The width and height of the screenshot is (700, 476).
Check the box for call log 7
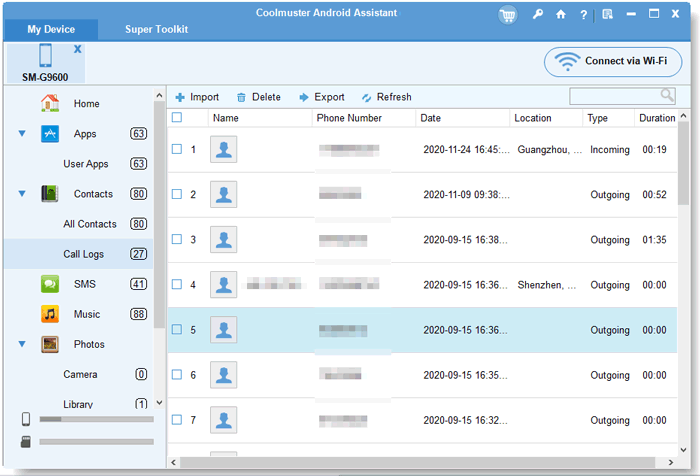click(x=177, y=419)
